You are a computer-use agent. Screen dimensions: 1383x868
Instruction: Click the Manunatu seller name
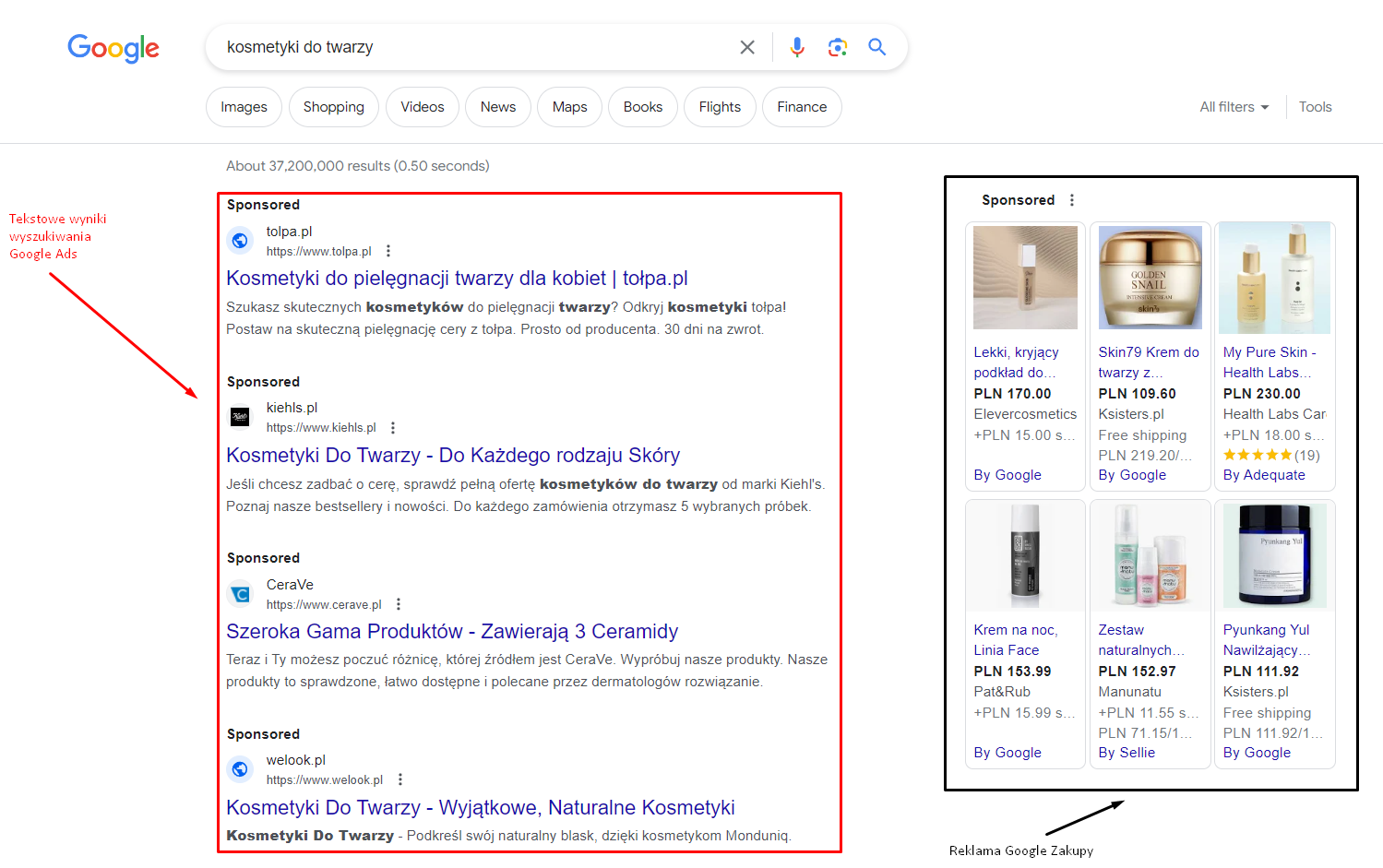pos(1129,692)
